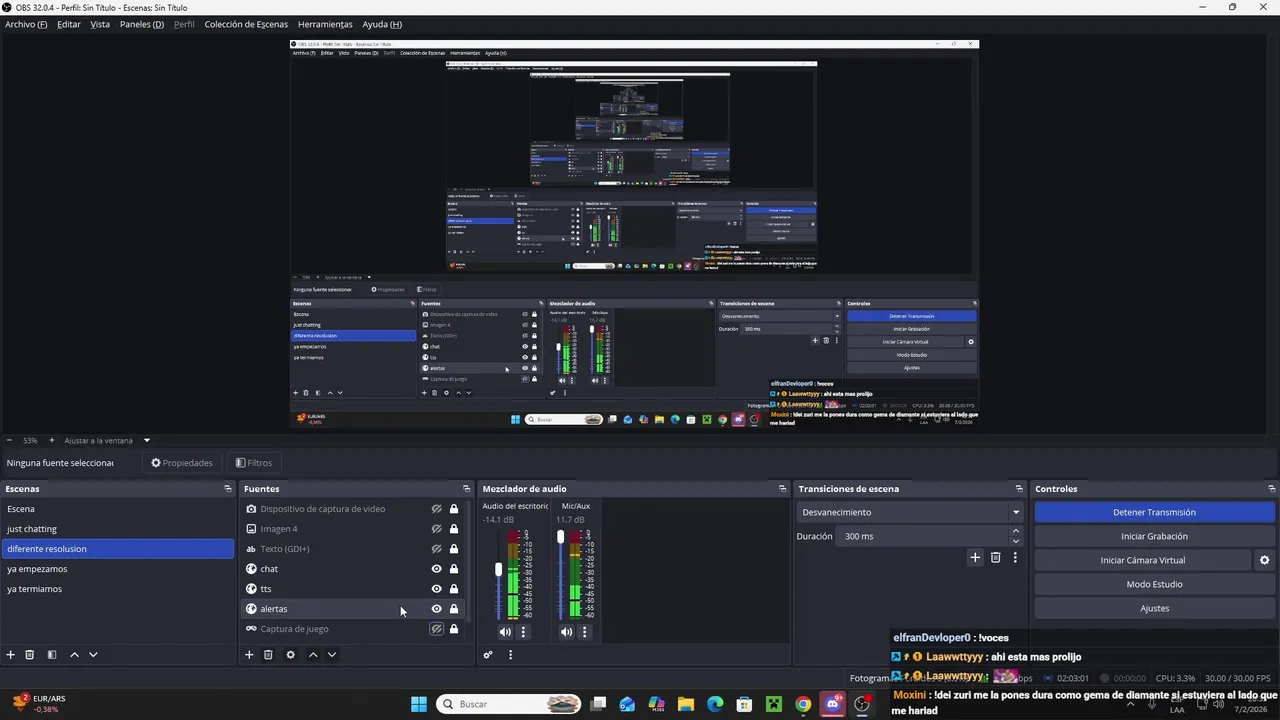Hide the tts source

(436, 589)
